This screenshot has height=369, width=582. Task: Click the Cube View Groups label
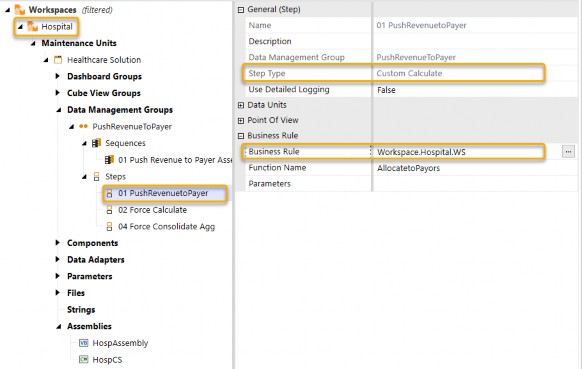pyautogui.click(x=104, y=93)
